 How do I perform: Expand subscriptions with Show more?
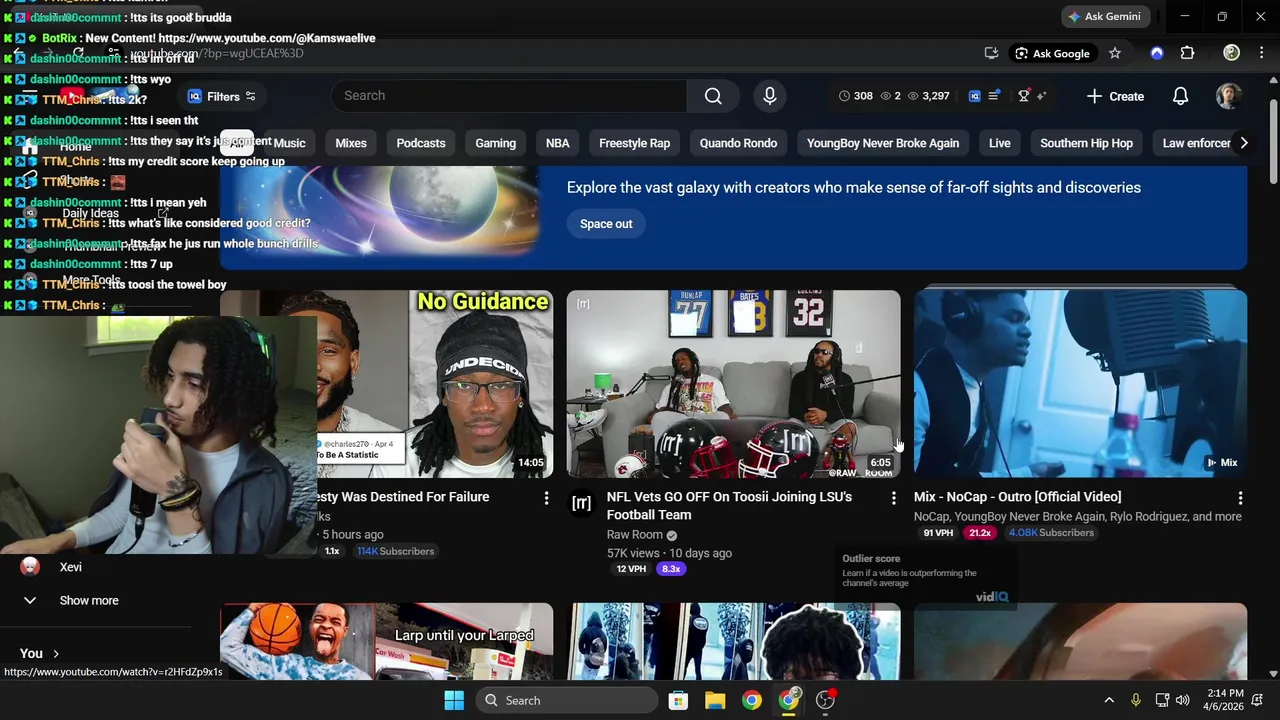click(x=89, y=600)
